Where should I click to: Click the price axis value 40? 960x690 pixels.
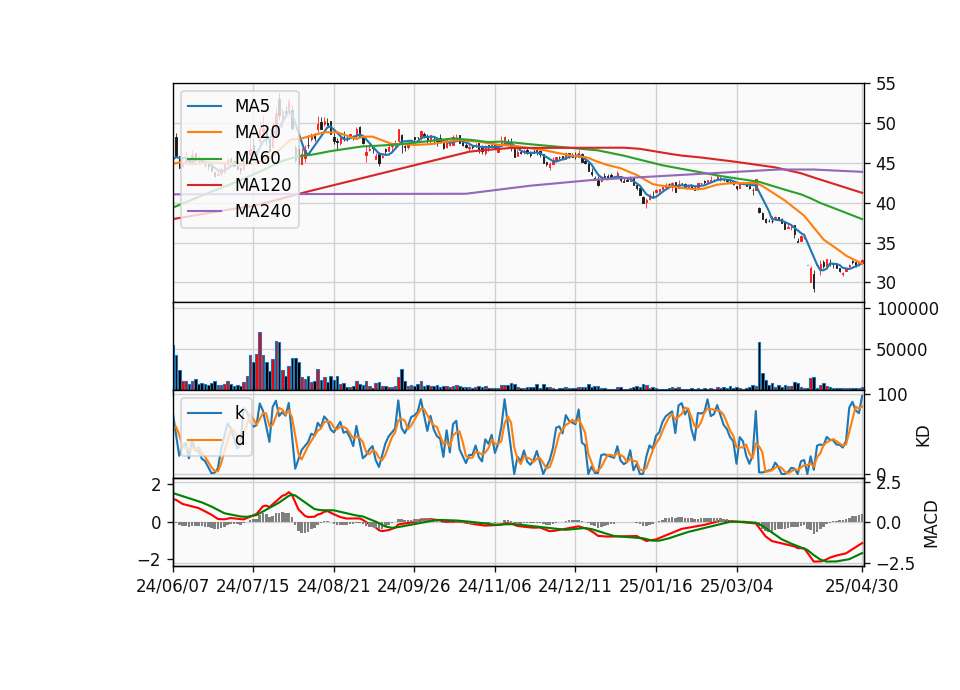tap(886, 204)
